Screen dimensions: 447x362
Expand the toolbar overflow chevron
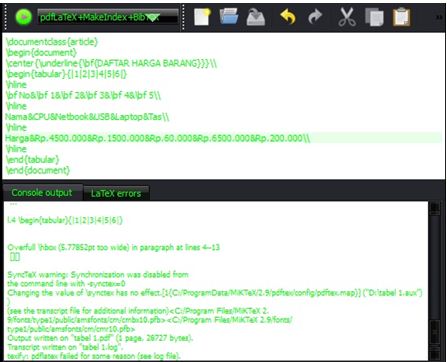point(440,17)
